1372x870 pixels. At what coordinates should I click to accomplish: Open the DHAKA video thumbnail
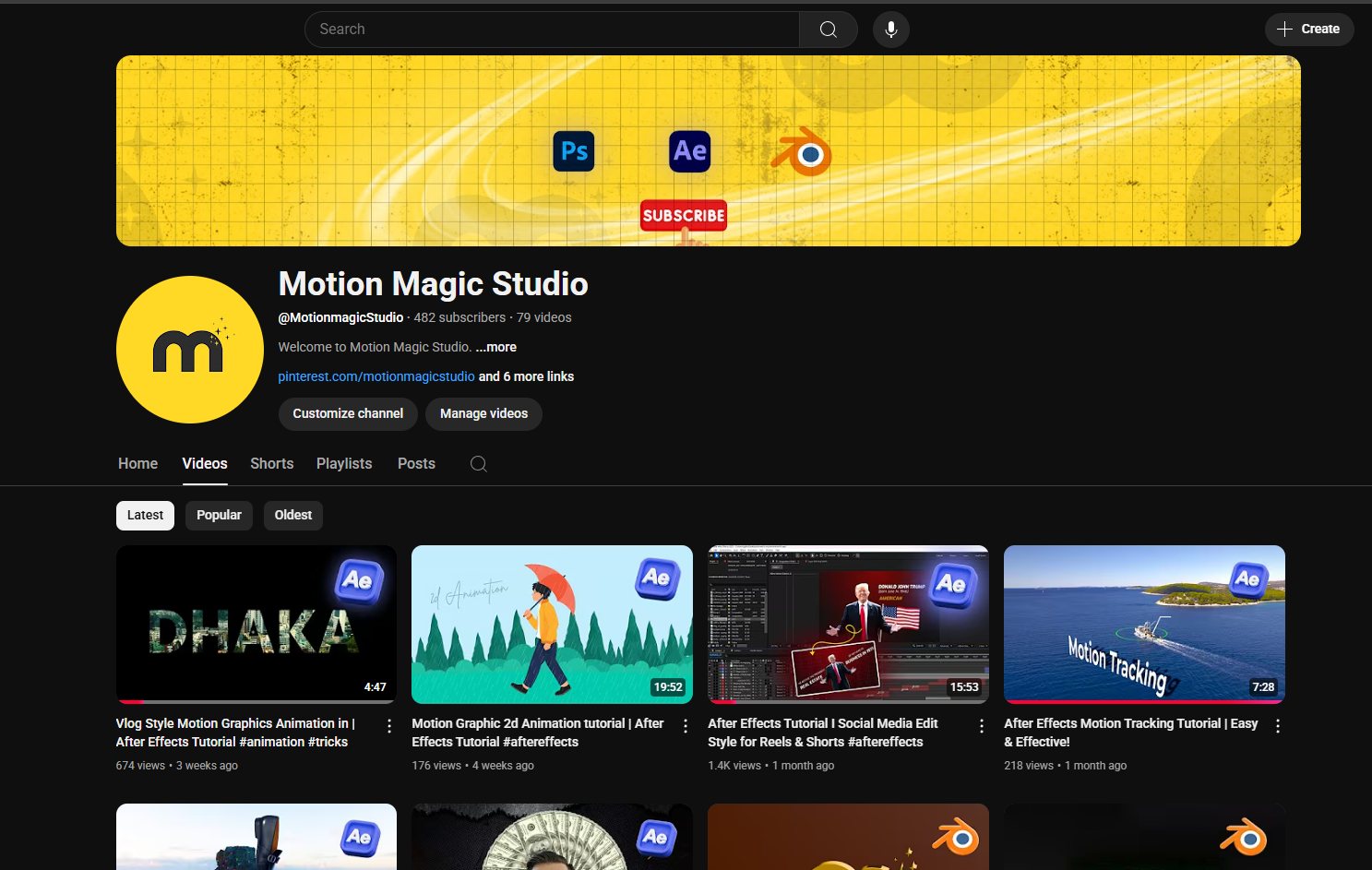coord(257,625)
